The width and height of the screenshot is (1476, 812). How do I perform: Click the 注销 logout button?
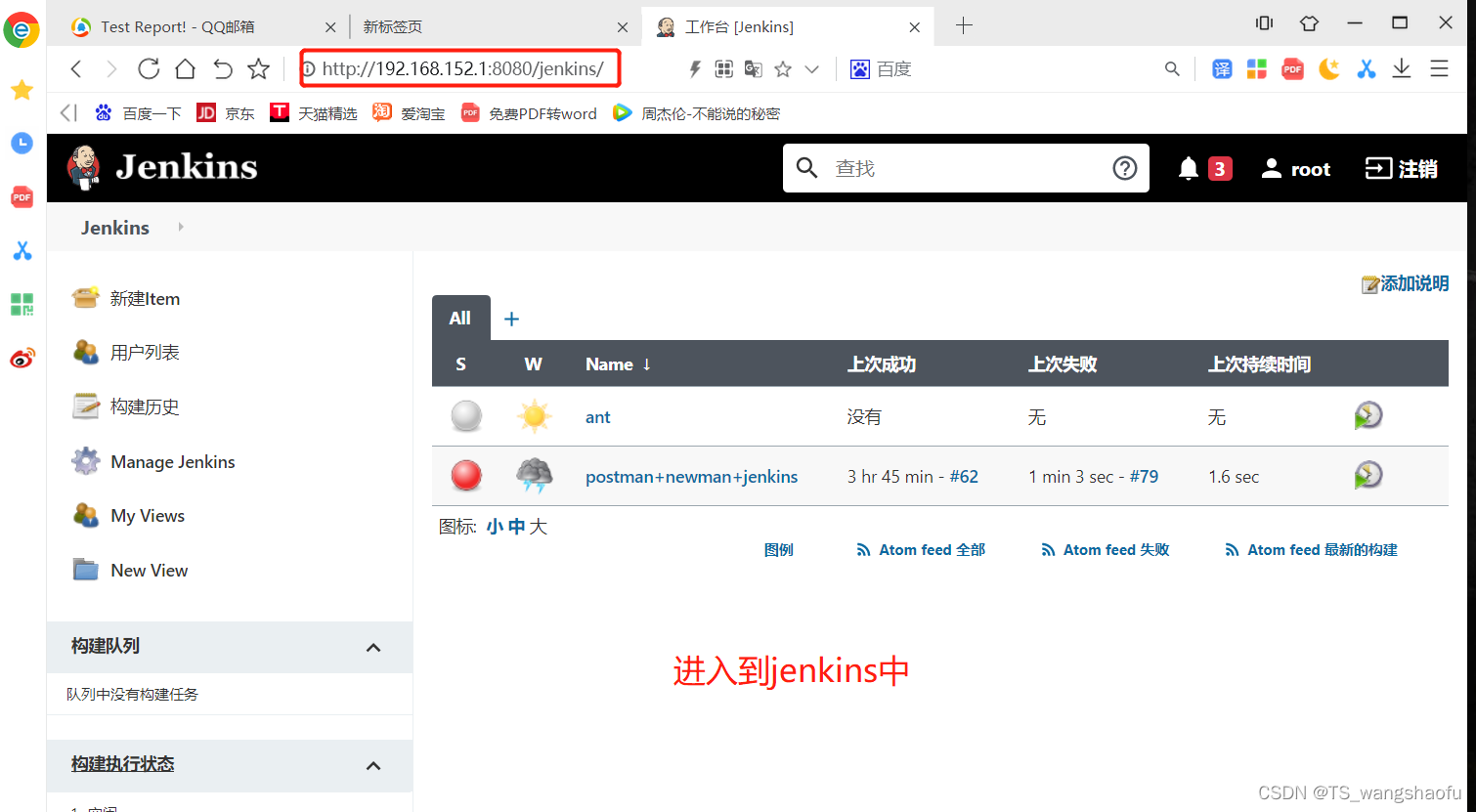(x=1402, y=169)
